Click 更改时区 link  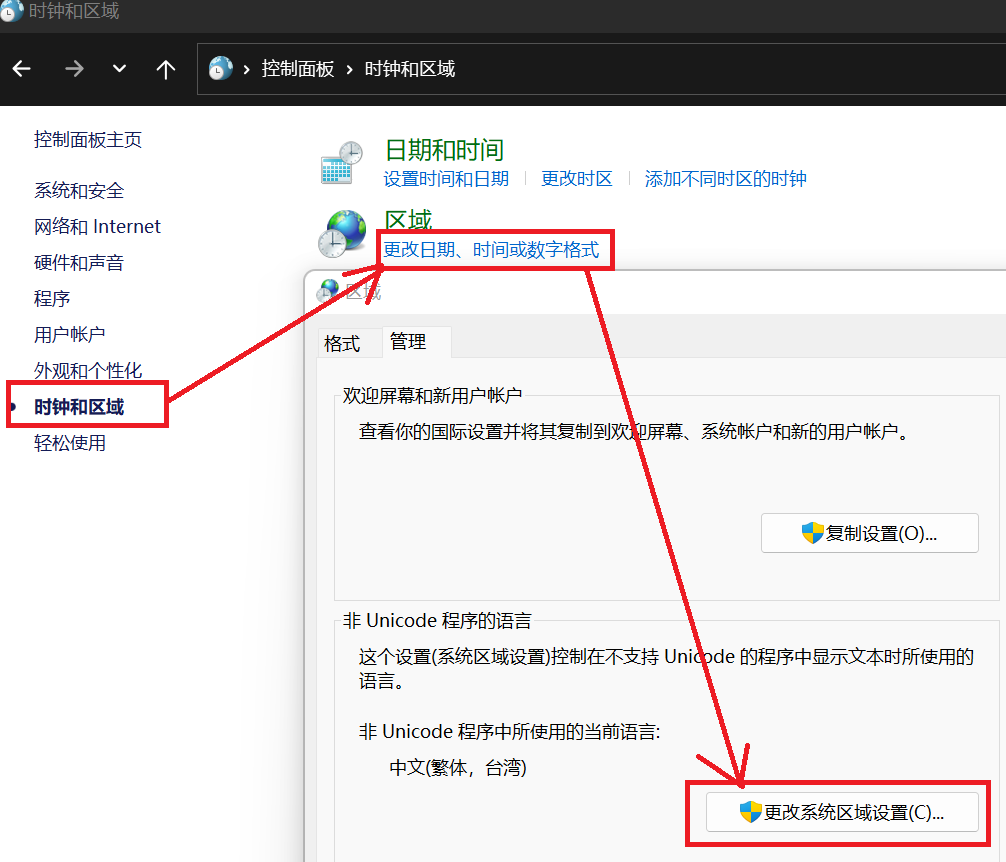[577, 178]
